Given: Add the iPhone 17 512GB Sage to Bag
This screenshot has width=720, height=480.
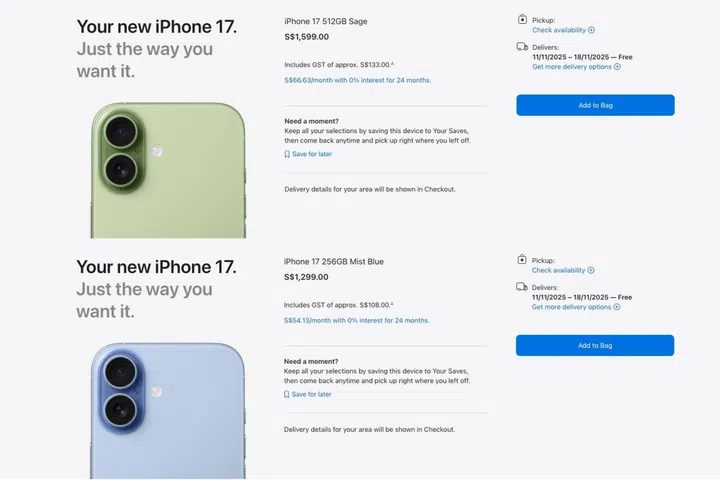Looking at the screenshot, I should (x=595, y=105).
